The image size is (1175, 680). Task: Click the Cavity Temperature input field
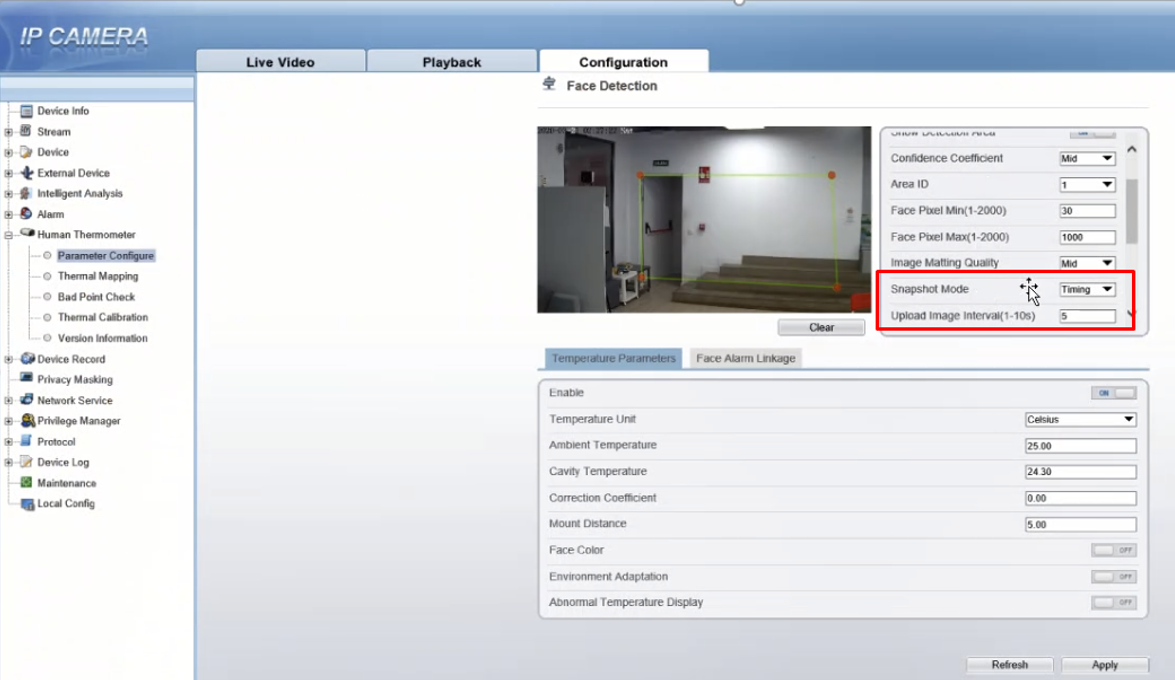point(1080,472)
